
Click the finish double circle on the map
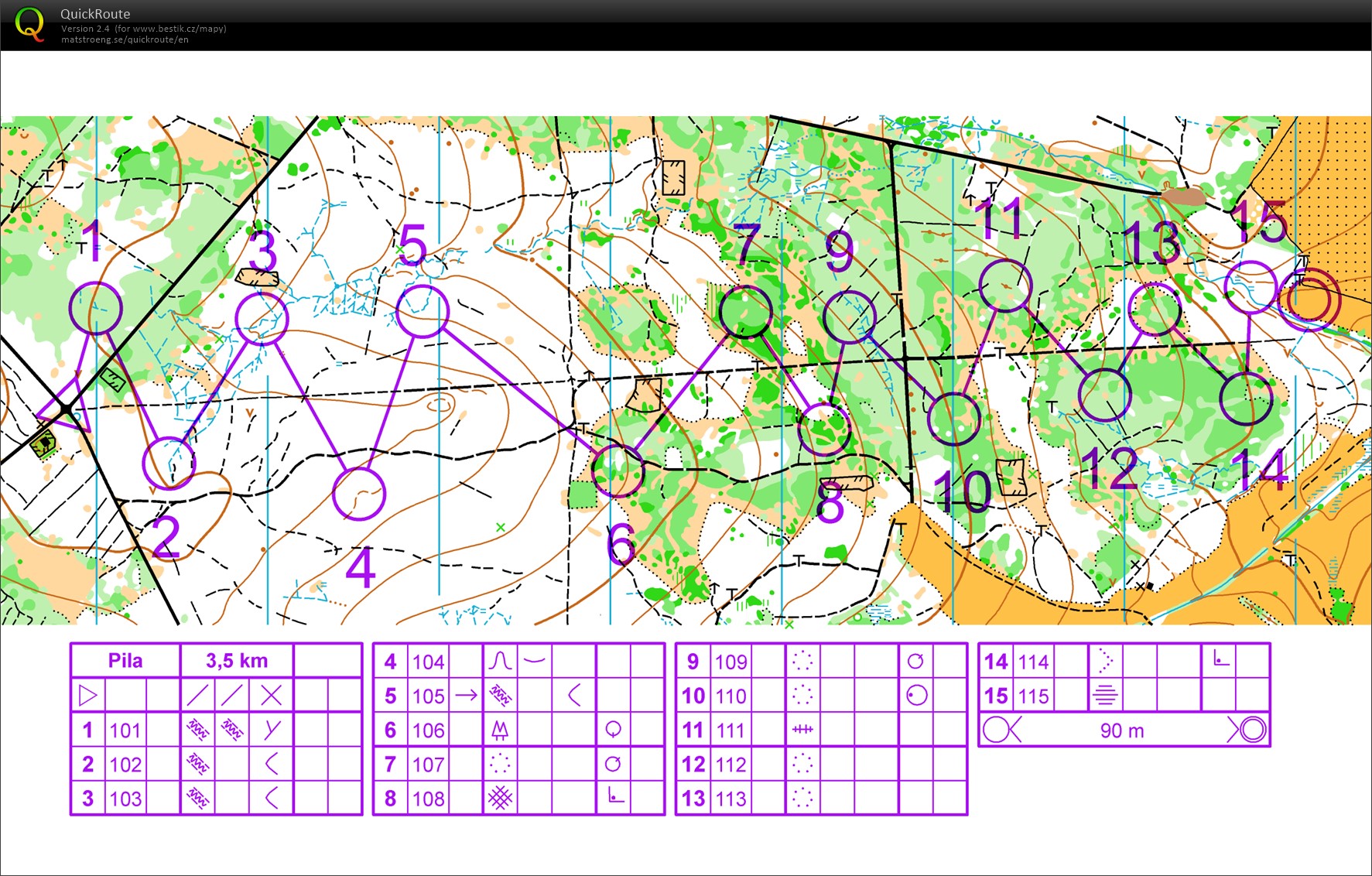point(1309,299)
